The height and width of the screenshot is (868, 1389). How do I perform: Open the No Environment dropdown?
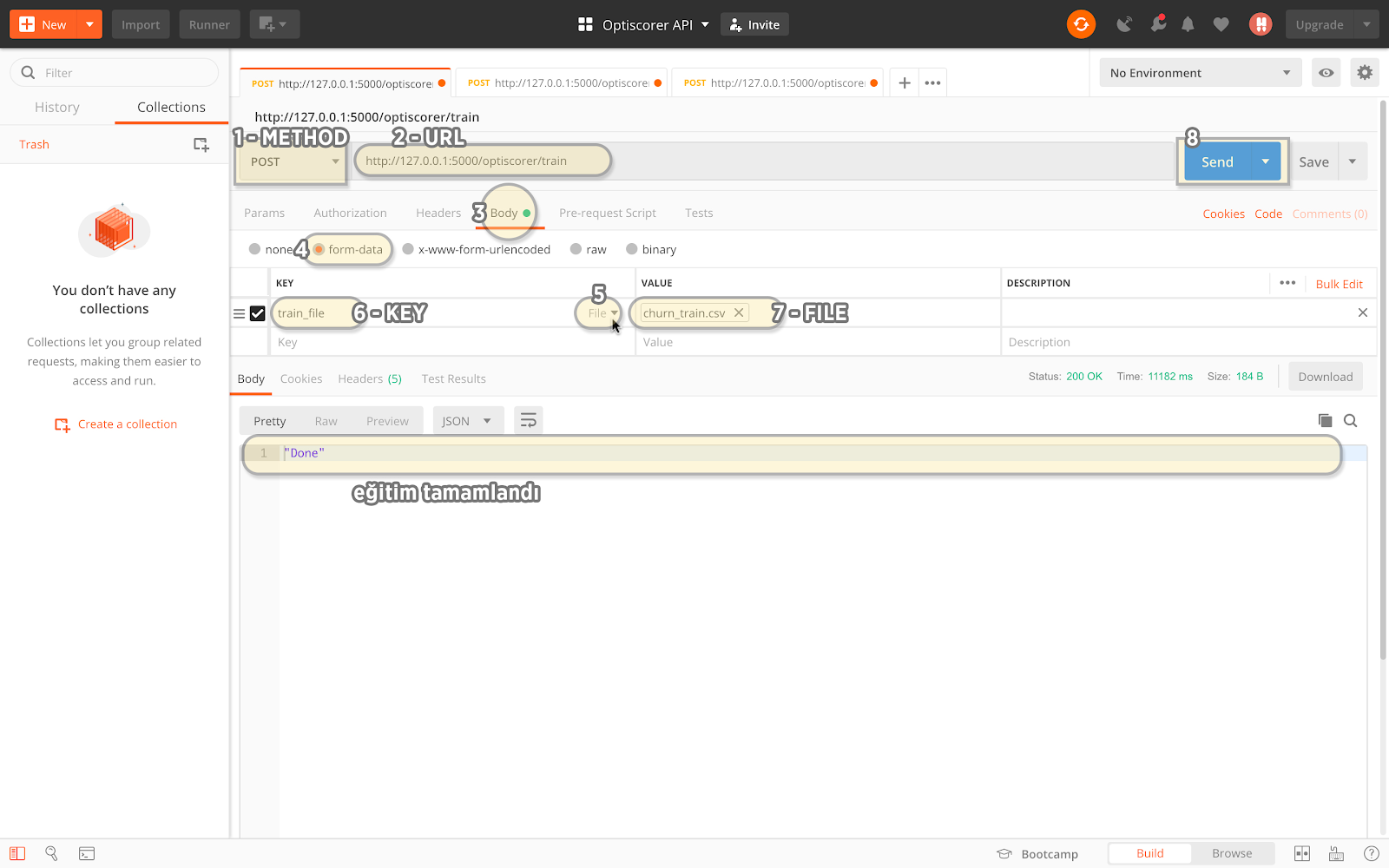1201,73
